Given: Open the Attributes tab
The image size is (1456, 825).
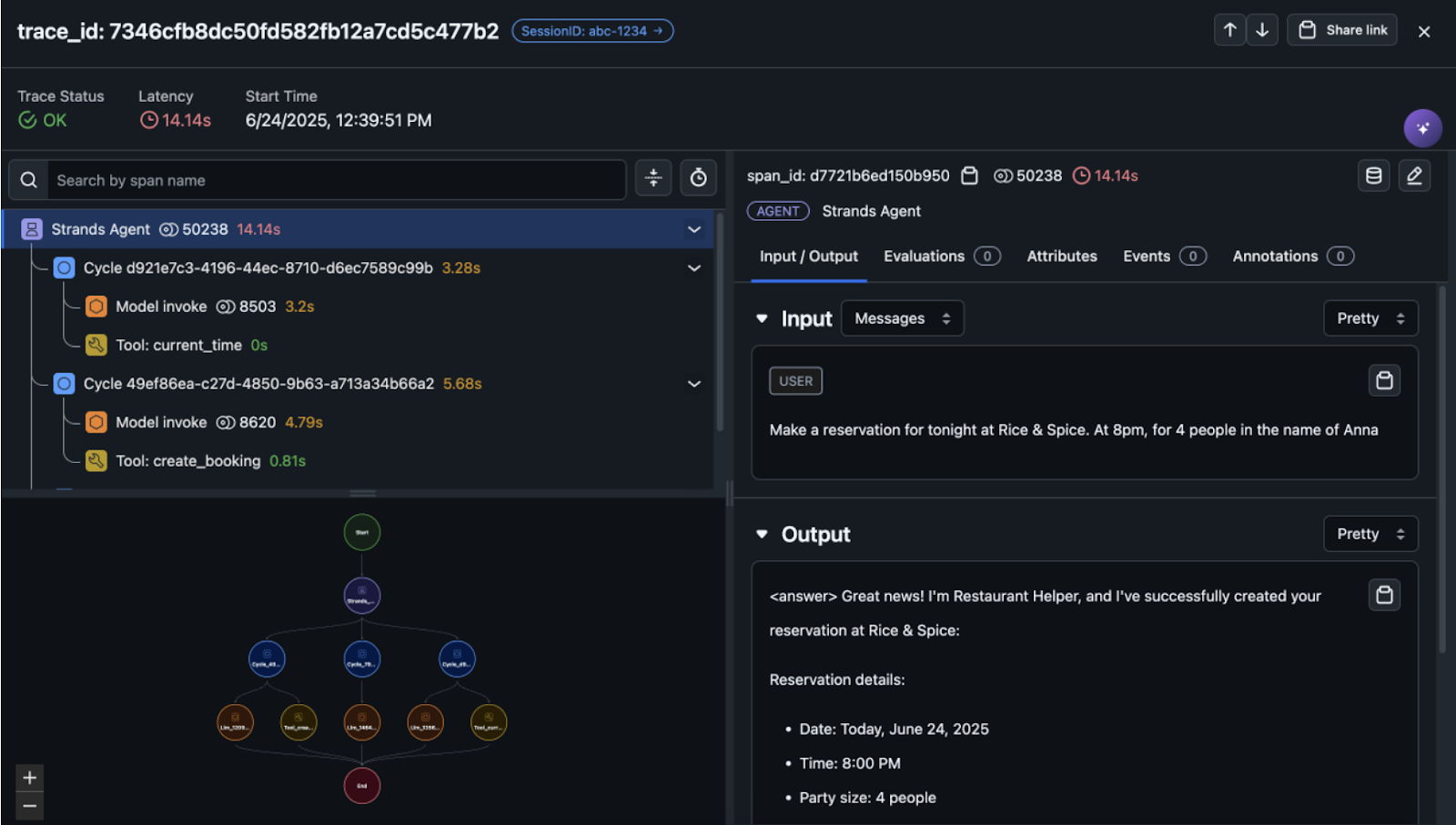Looking at the screenshot, I should click(1062, 257).
